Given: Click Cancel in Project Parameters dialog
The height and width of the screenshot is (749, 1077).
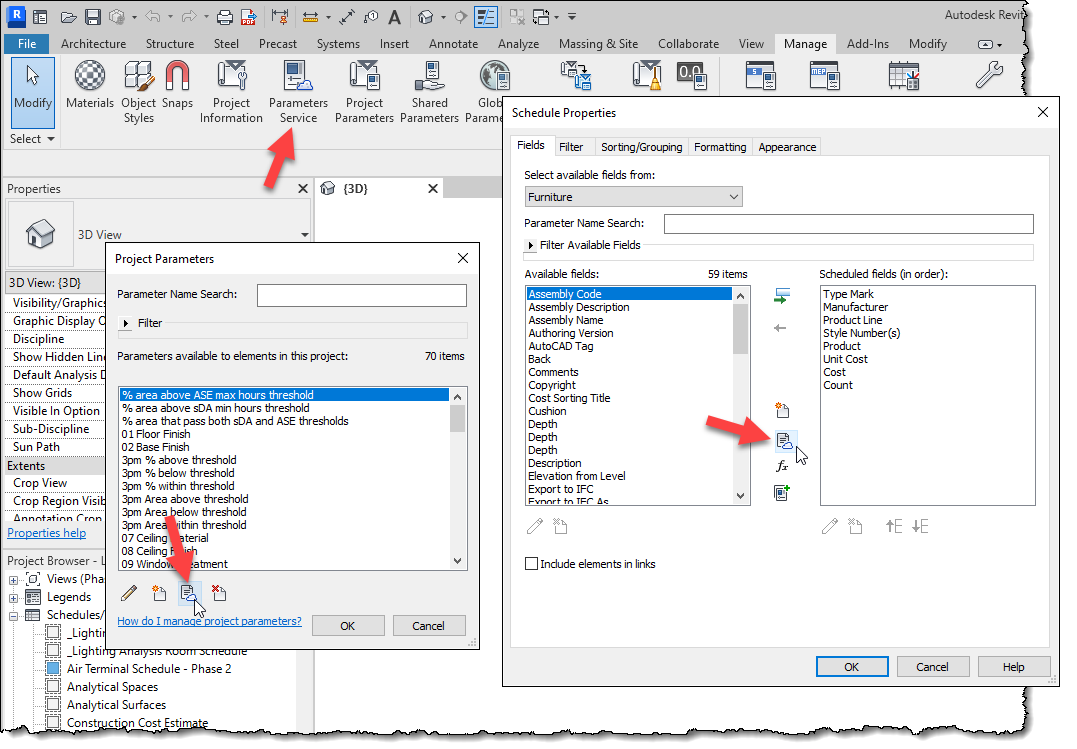Looking at the screenshot, I should [429, 625].
